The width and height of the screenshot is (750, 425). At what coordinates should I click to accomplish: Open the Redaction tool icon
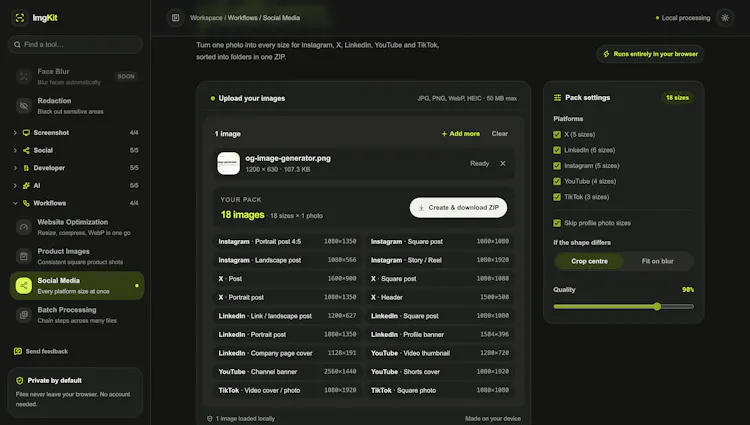point(23,106)
